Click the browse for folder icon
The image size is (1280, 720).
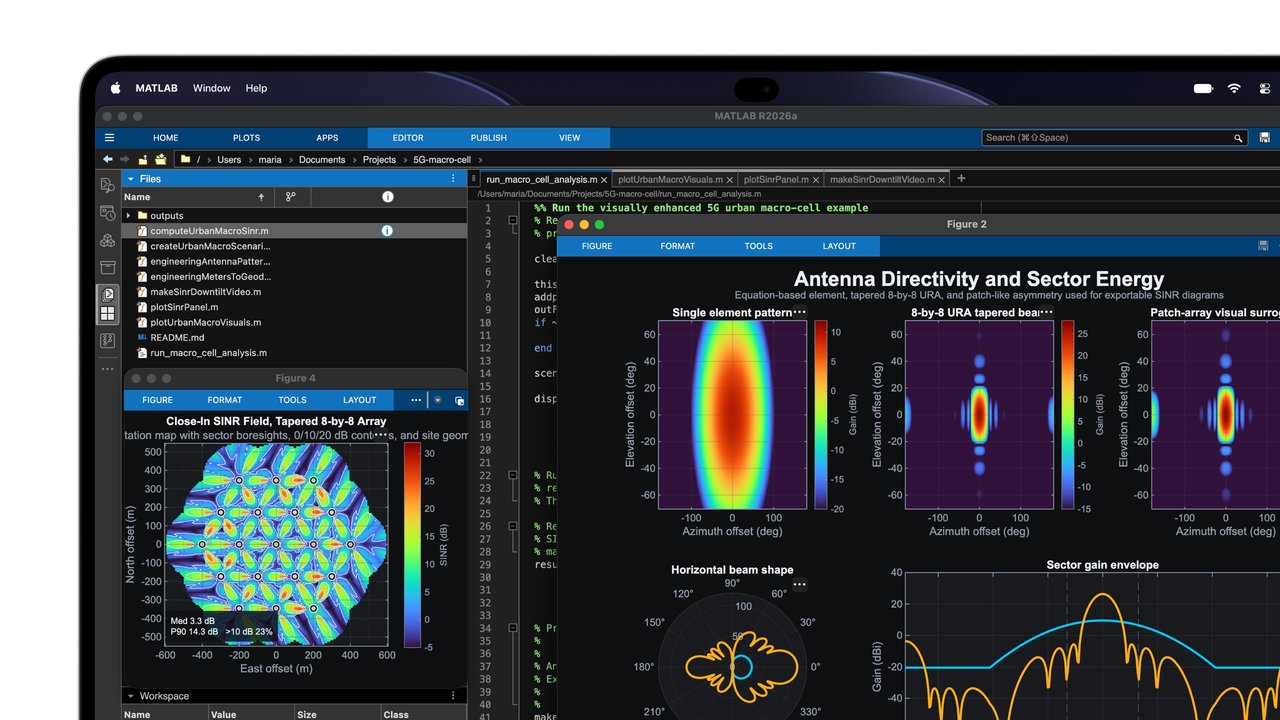[x=161, y=159]
